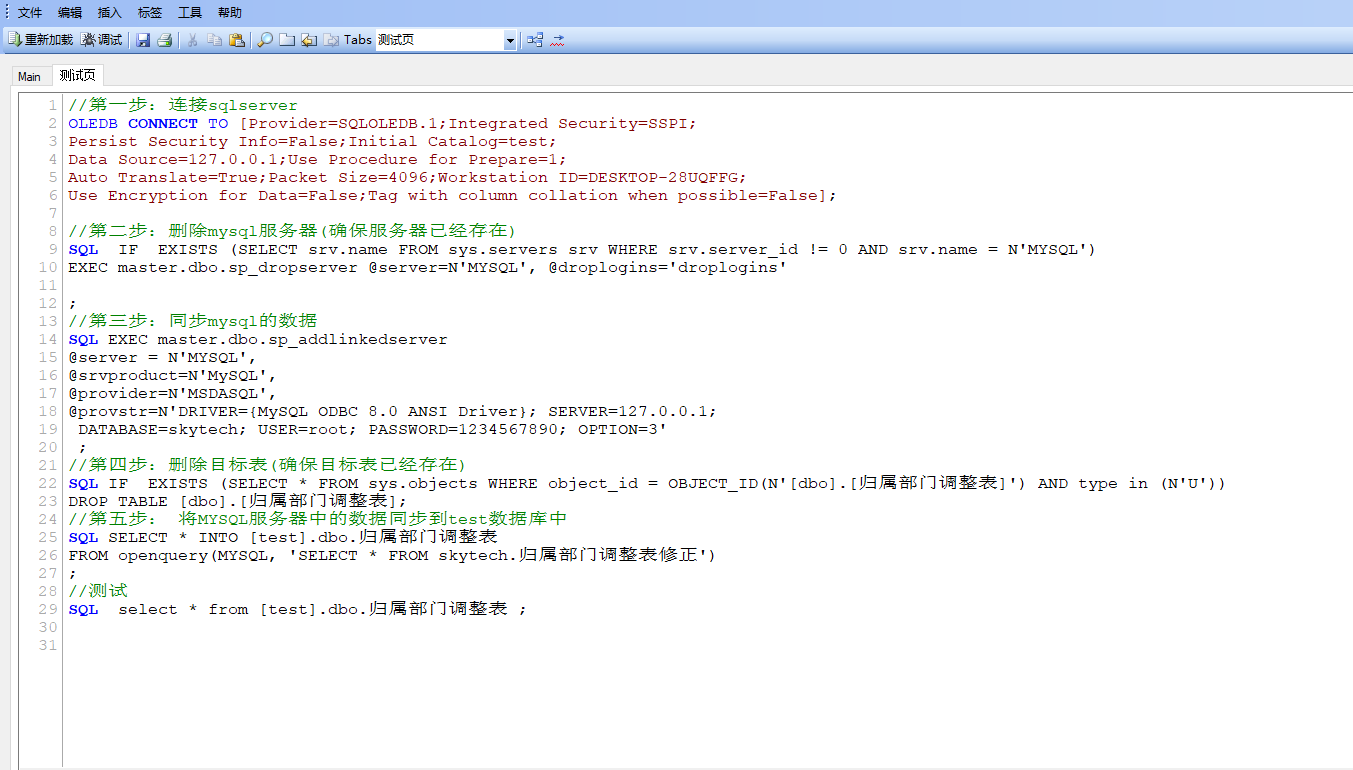Screen dimensions: 1353x770
Task: Click line number 31 in the gutter
Action: click(48, 645)
